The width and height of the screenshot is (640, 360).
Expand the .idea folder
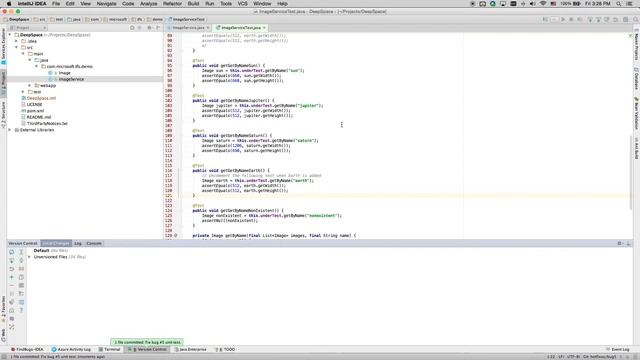[x=17, y=41]
